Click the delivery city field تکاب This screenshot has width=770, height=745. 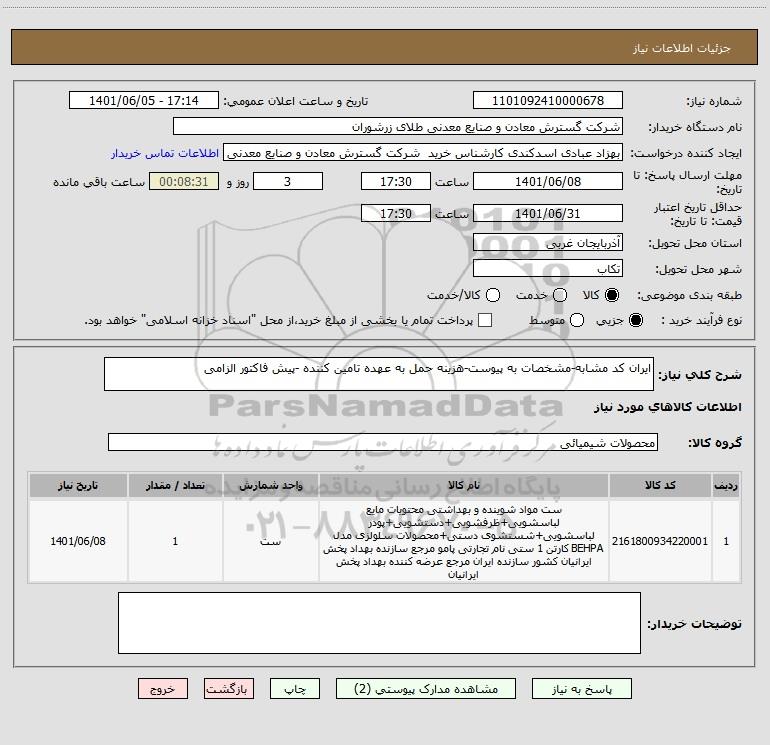548,269
